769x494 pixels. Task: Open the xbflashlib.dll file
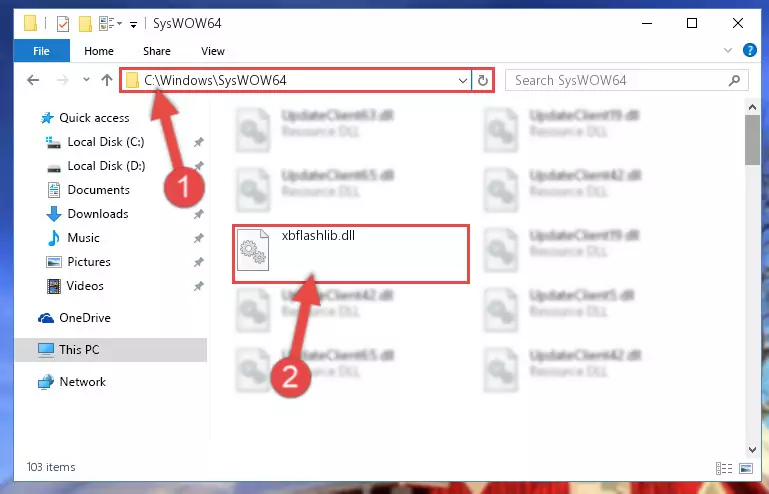(351, 254)
